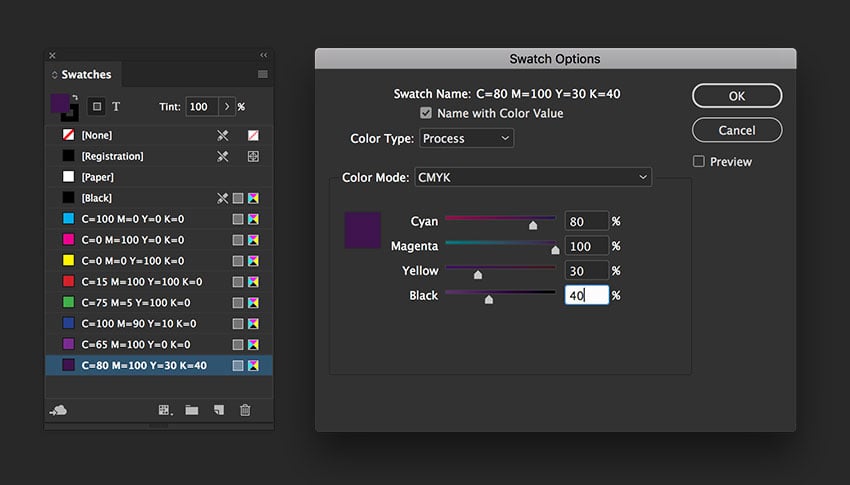Click process icon on C=15 M=100 Y=100 K=0 row
This screenshot has height=485, width=850.
(x=238, y=282)
